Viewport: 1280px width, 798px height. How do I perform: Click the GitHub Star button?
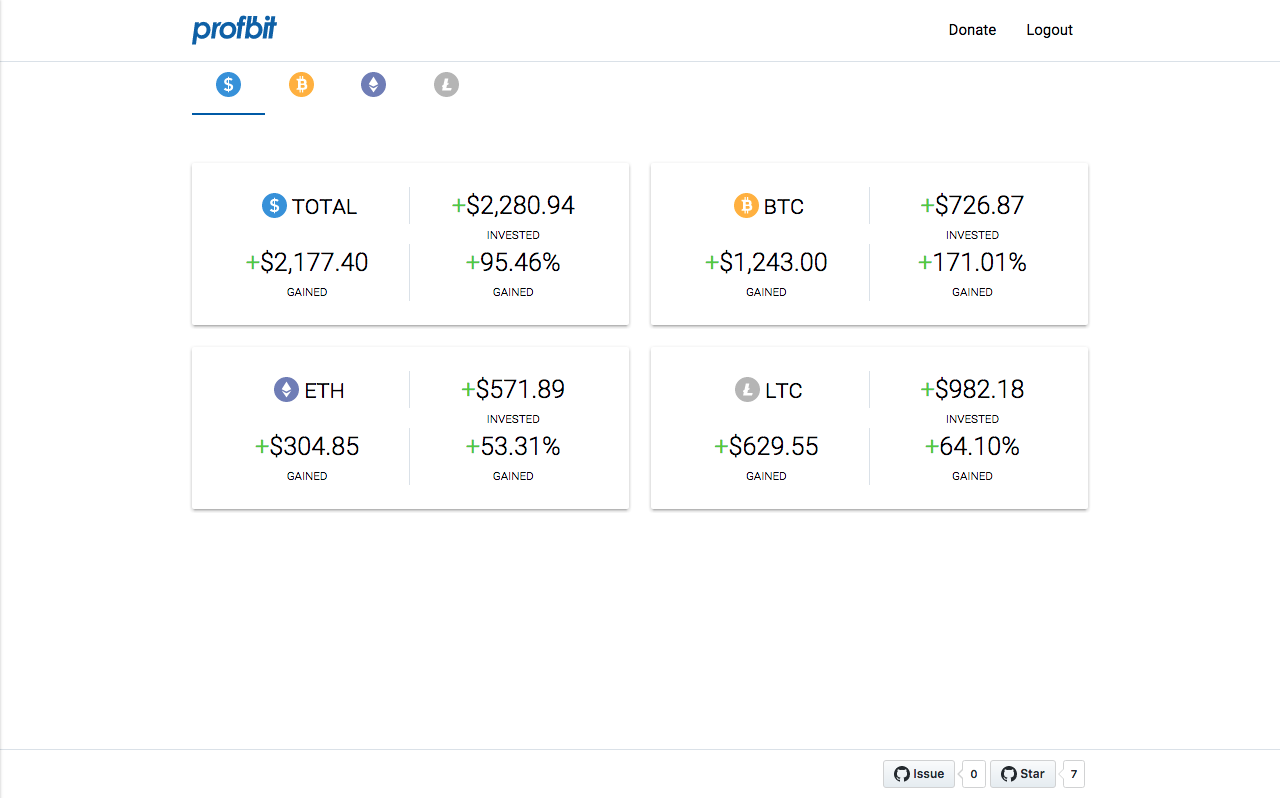[x=1022, y=774]
